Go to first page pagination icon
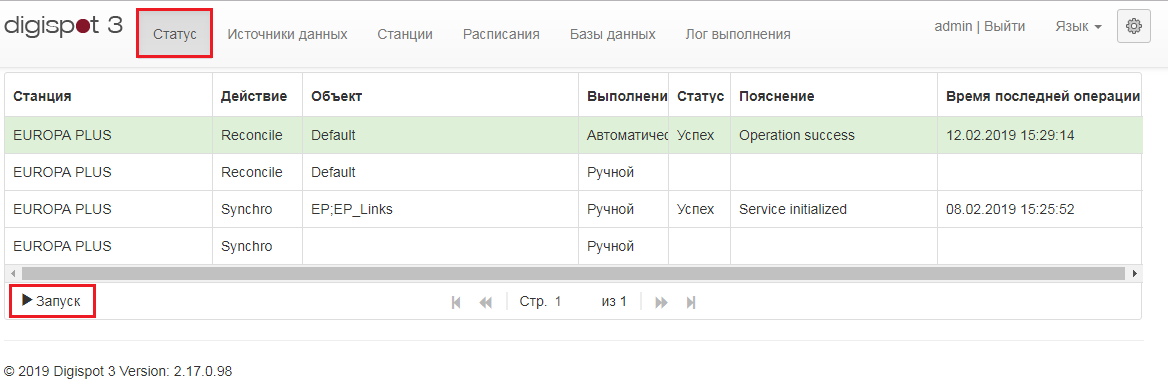The image size is (1168, 391). point(457,302)
